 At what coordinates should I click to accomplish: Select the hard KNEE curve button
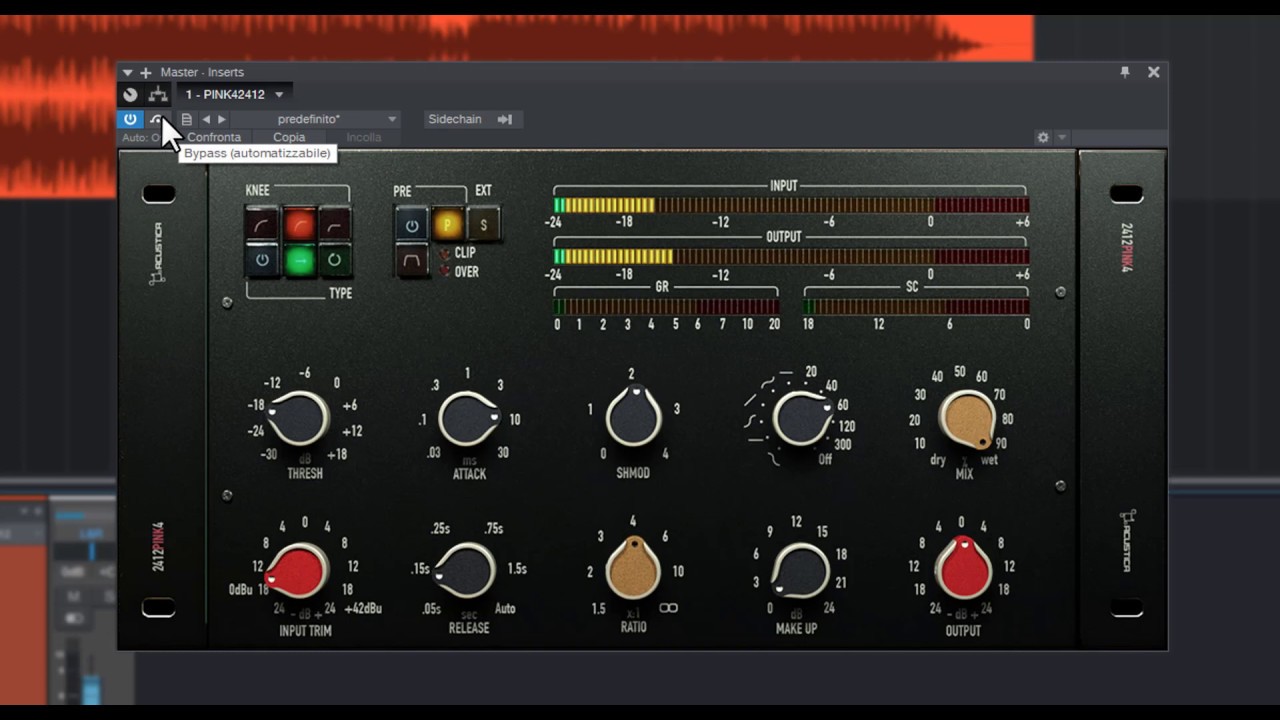pos(335,225)
